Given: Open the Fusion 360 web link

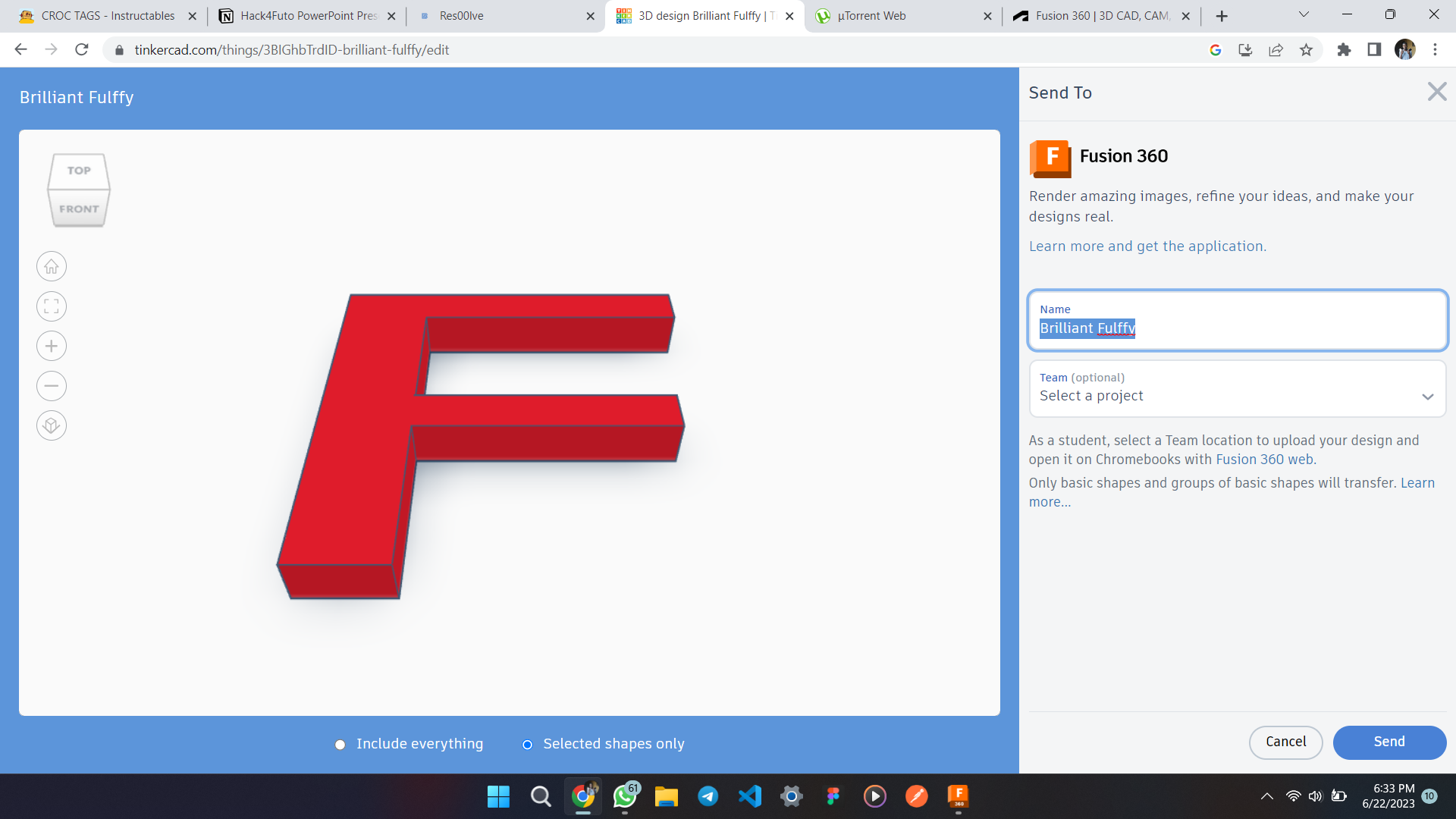Looking at the screenshot, I should [x=1263, y=459].
